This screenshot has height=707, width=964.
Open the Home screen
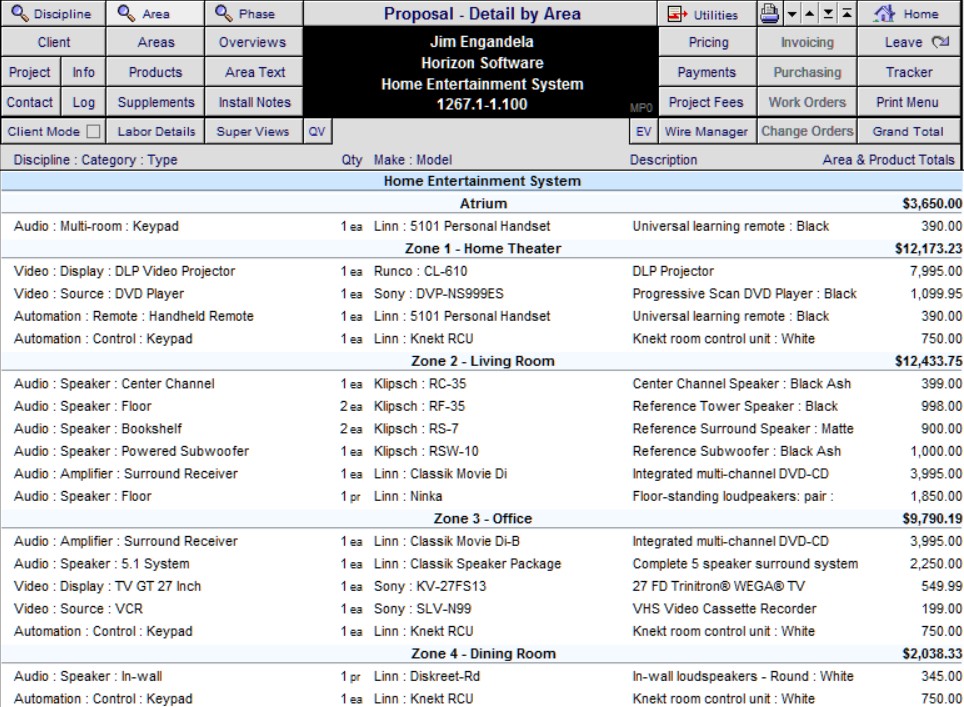tap(909, 14)
